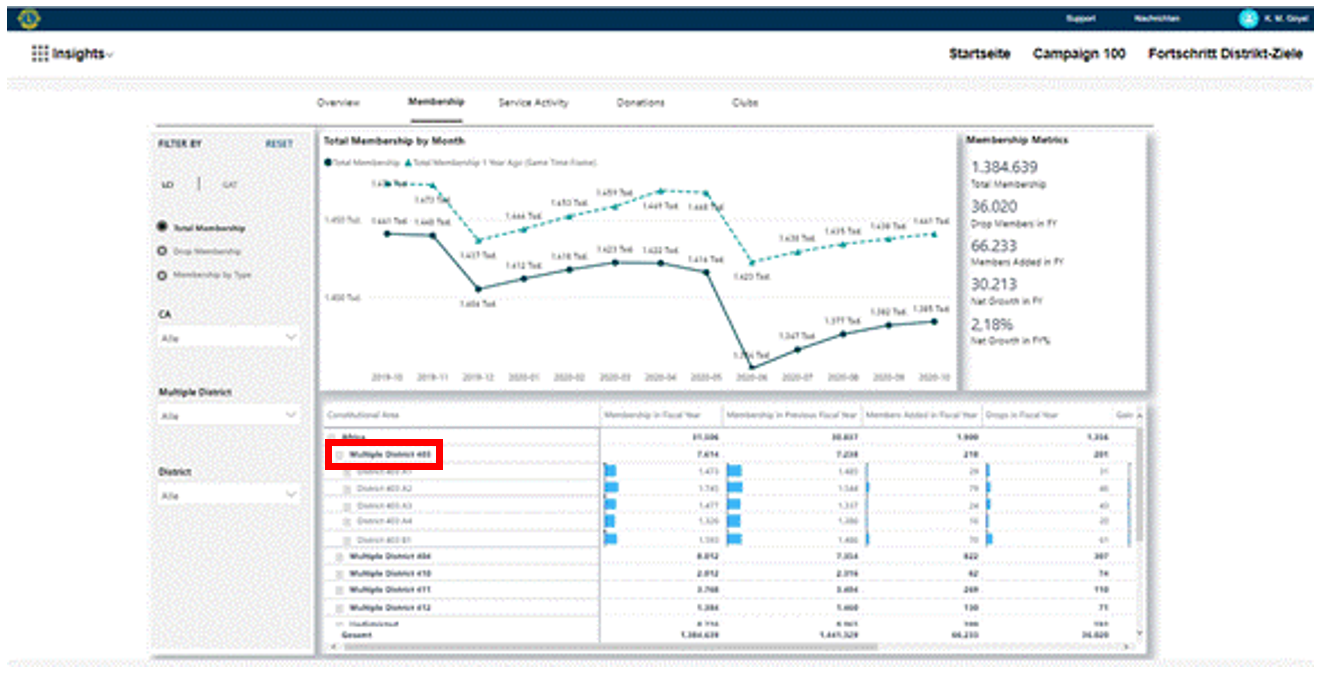Expand Multiple District 404 row icon
Screen dimensions: 1322x678
[x=338, y=556]
